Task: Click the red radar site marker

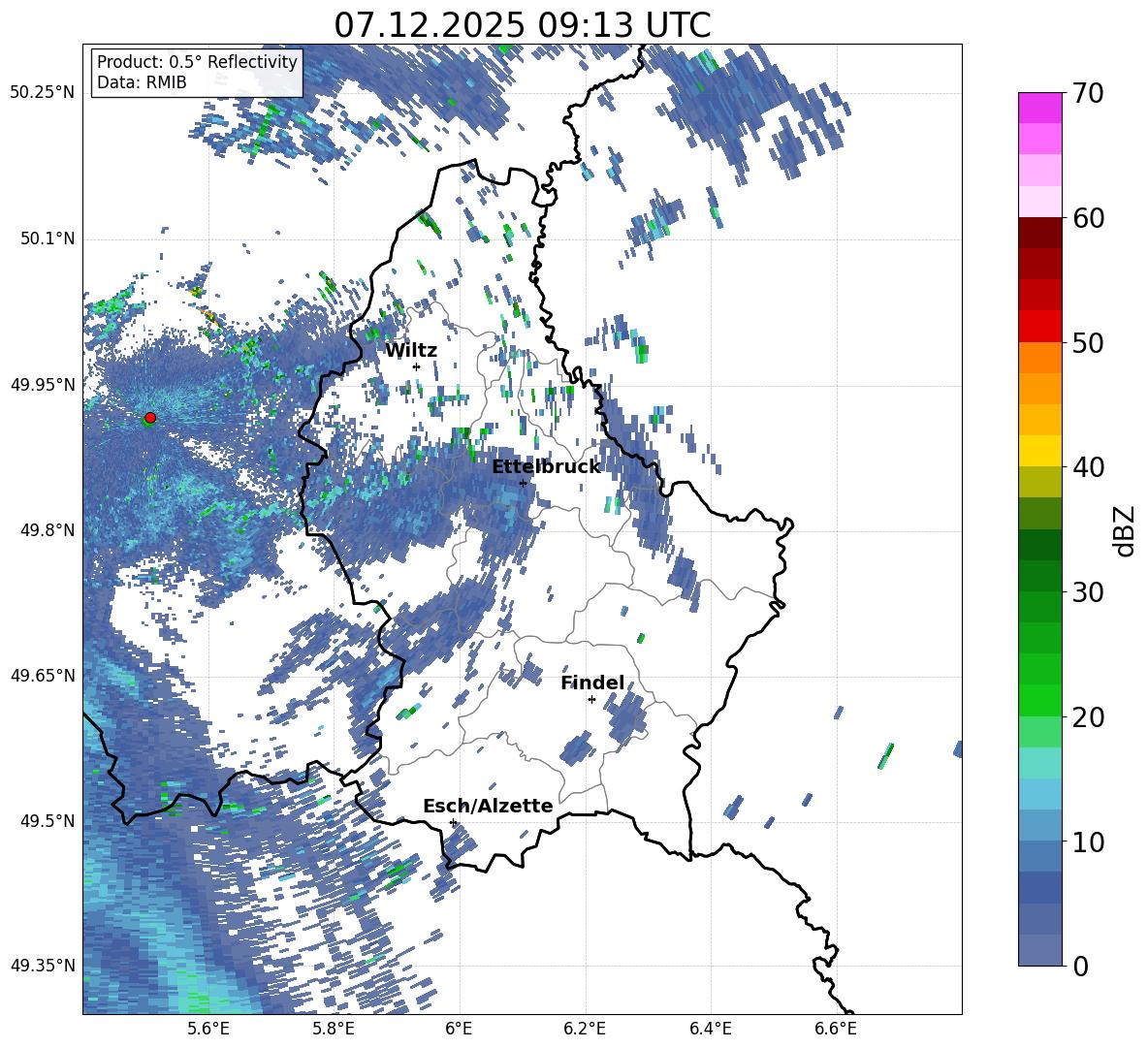Action: click(x=150, y=417)
